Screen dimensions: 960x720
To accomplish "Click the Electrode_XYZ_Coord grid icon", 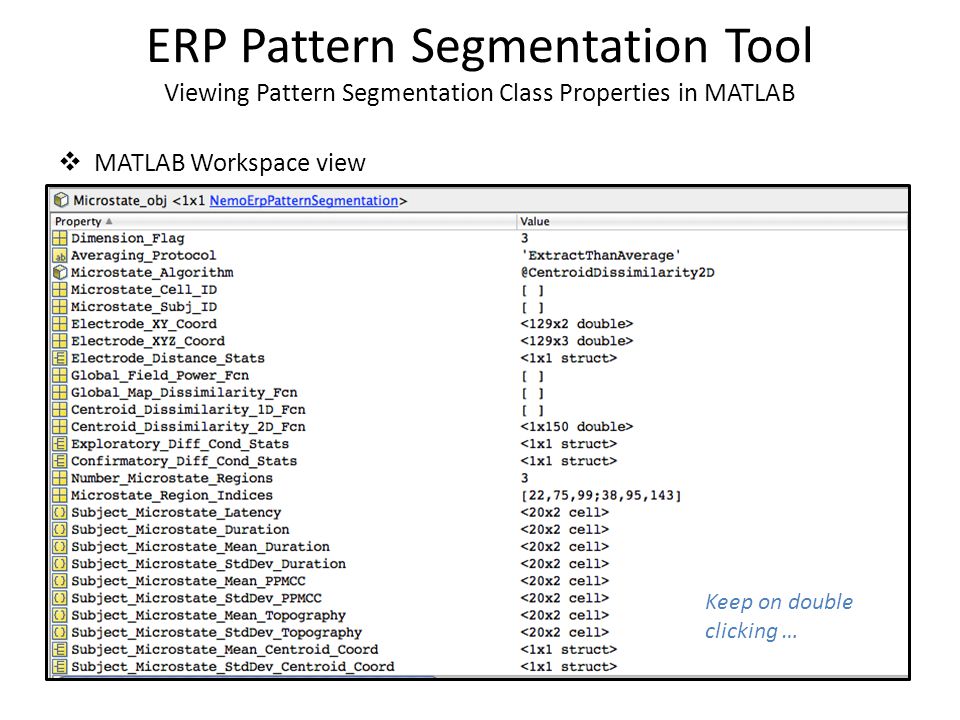I will (59, 341).
